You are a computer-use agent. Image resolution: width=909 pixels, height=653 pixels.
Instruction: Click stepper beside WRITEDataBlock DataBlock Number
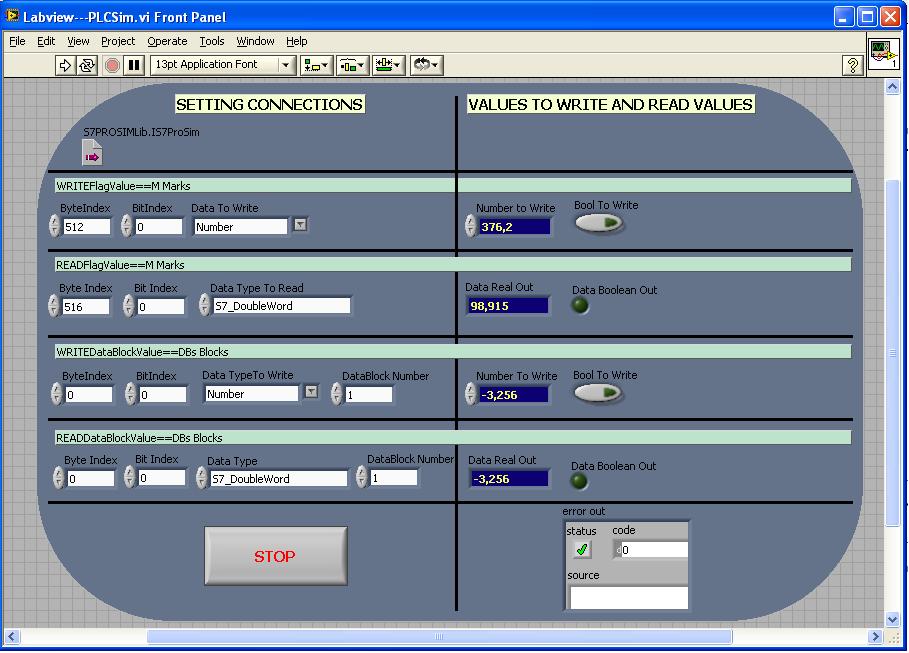coord(336,394)
